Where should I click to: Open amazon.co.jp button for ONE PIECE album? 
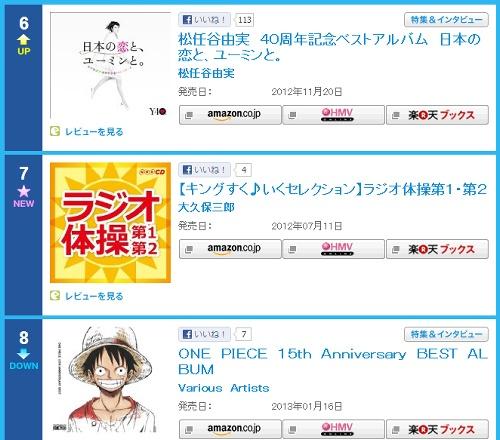(230, 429)
